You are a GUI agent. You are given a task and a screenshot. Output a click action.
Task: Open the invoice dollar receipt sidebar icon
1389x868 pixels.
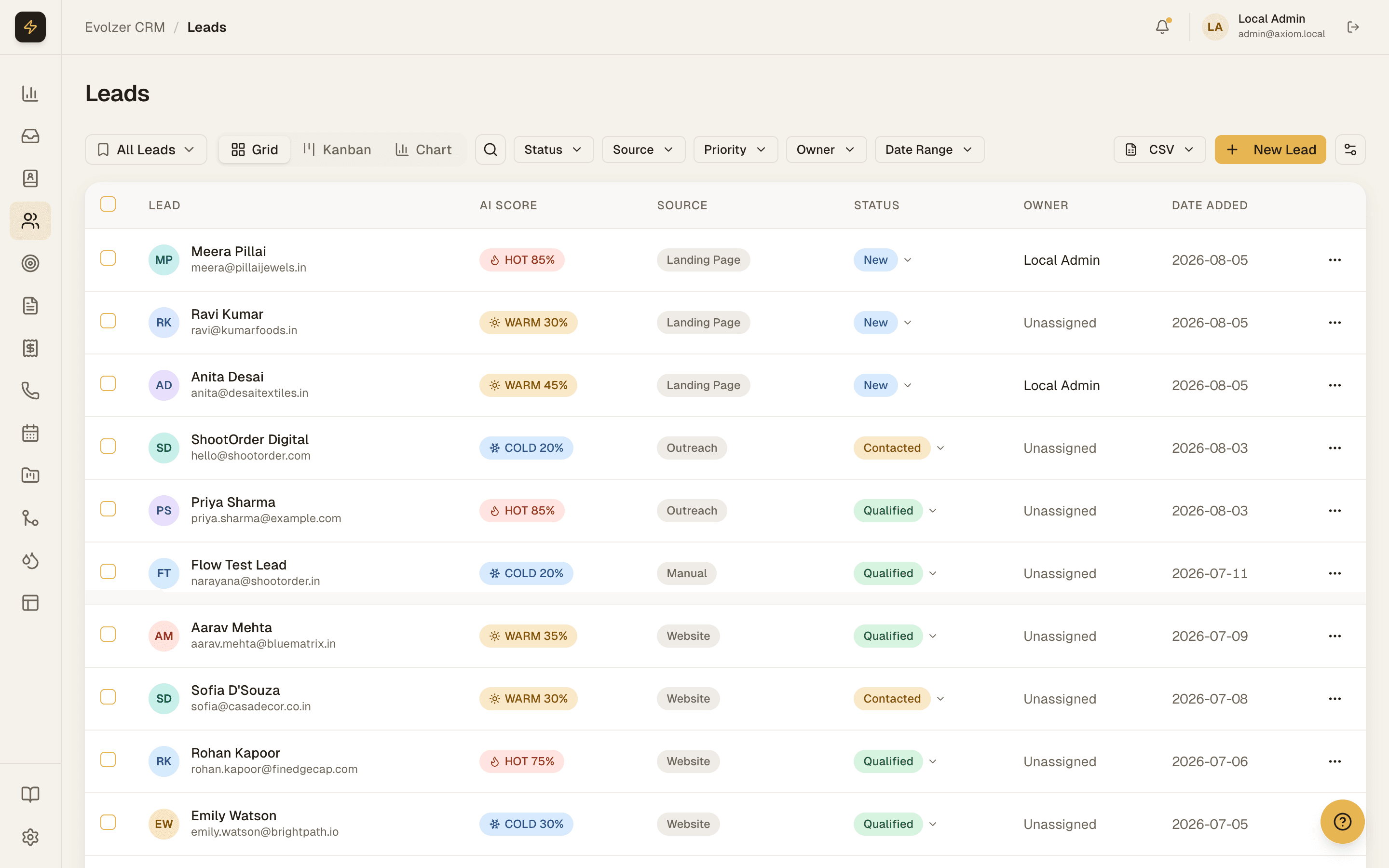point(30,349)
